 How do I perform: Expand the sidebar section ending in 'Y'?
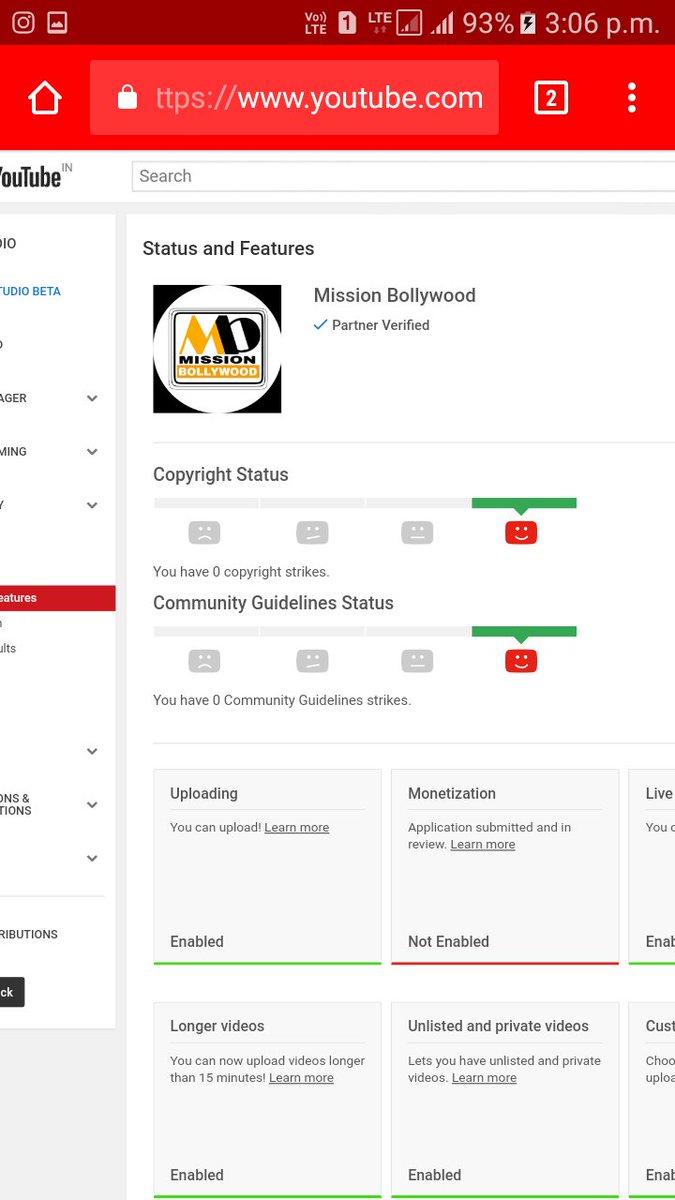(x=92, y=505)
